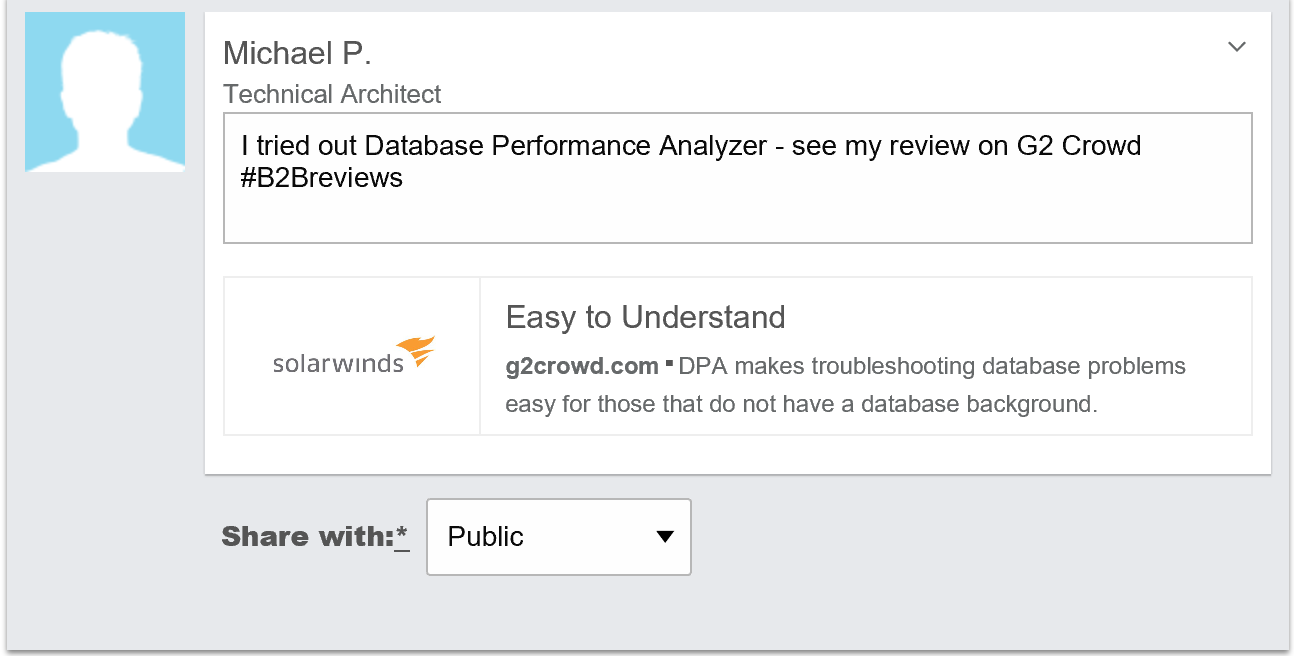Click the black arrow in the Public selector
Viewport: 1294px width, 656px height.
[664, 537]
